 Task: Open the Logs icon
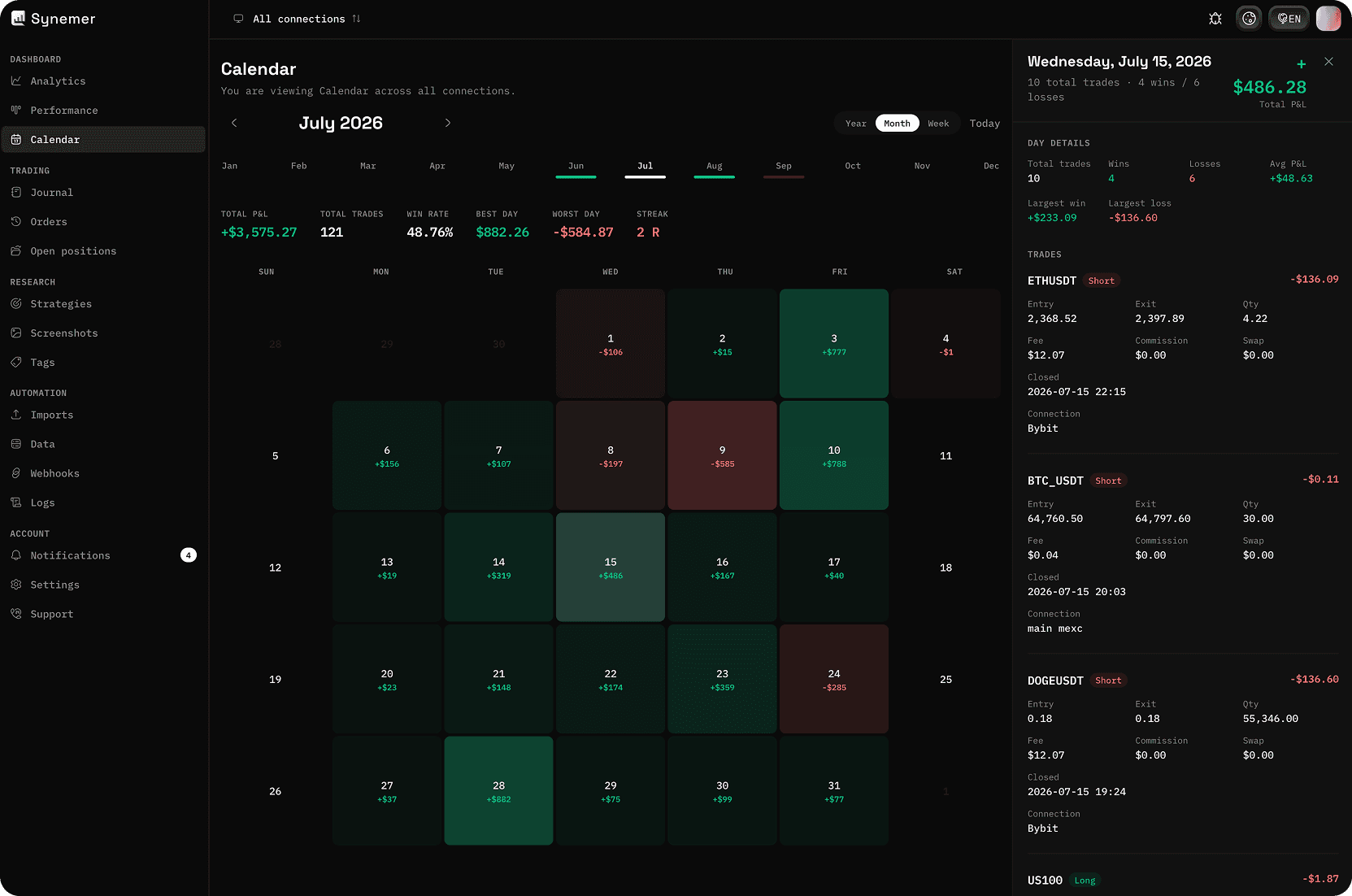coord(16,502)
